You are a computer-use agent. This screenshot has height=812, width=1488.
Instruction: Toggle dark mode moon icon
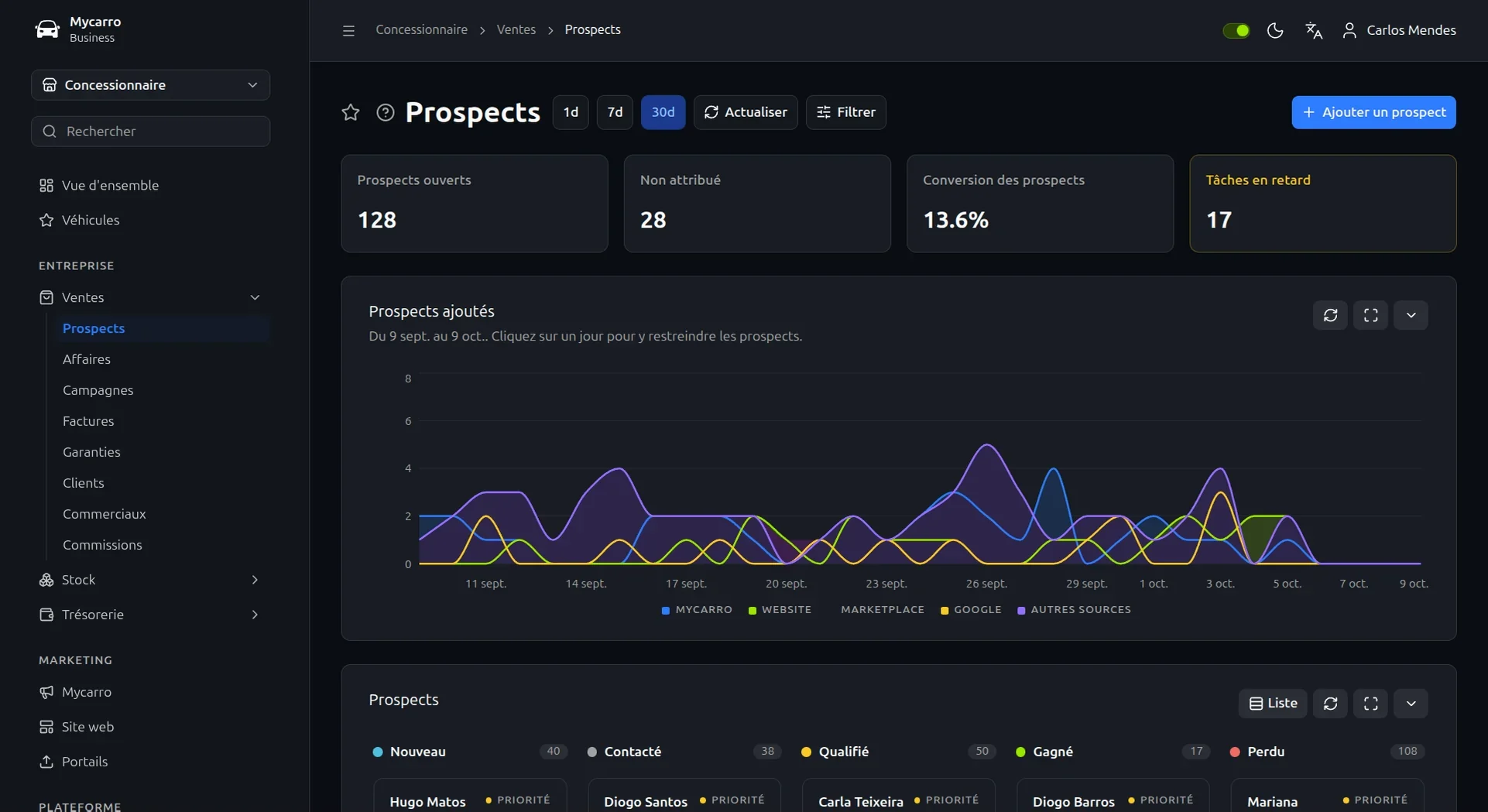point(1274,30)
